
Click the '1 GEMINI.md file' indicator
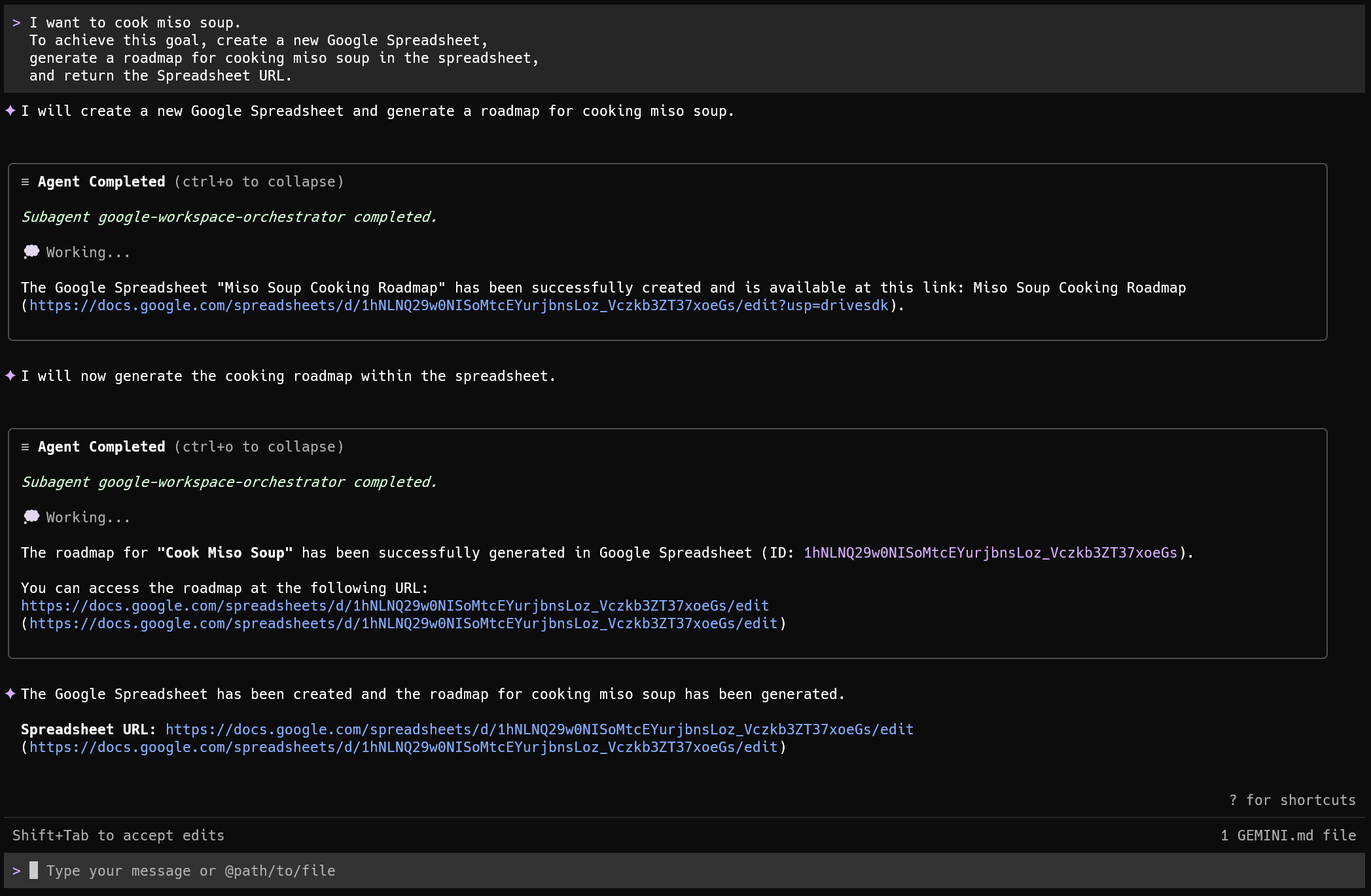click(x=1288, y=836)
